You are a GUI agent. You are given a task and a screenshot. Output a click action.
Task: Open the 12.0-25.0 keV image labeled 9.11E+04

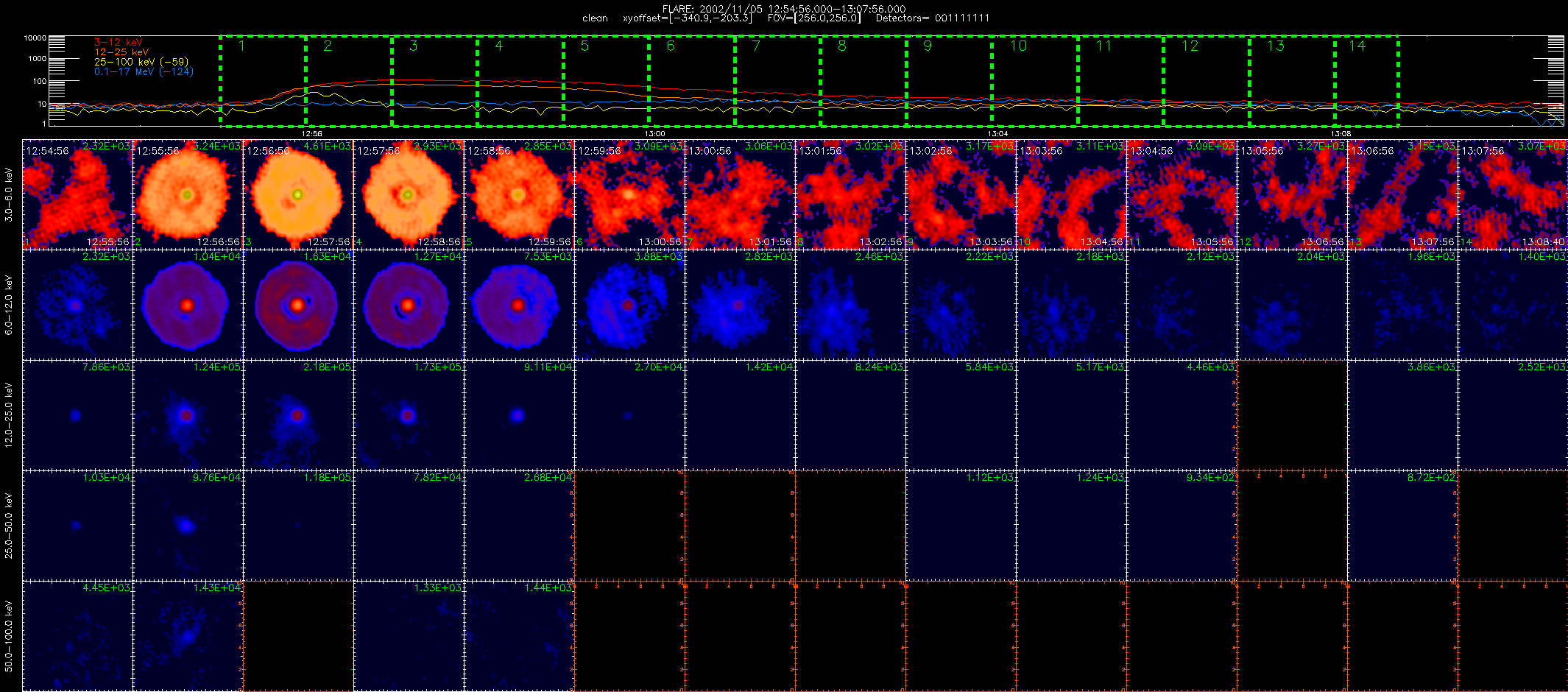pos(519,415)
